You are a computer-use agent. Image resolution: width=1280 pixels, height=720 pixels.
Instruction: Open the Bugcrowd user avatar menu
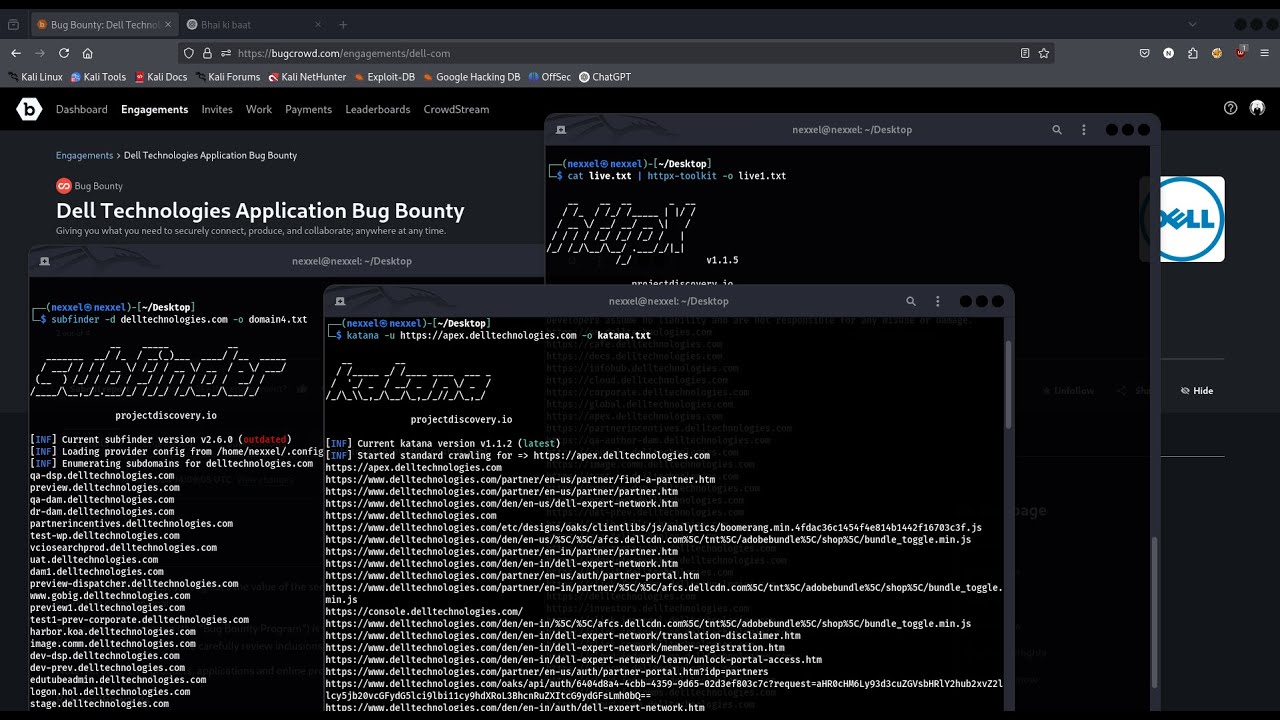click(1257, 108)
